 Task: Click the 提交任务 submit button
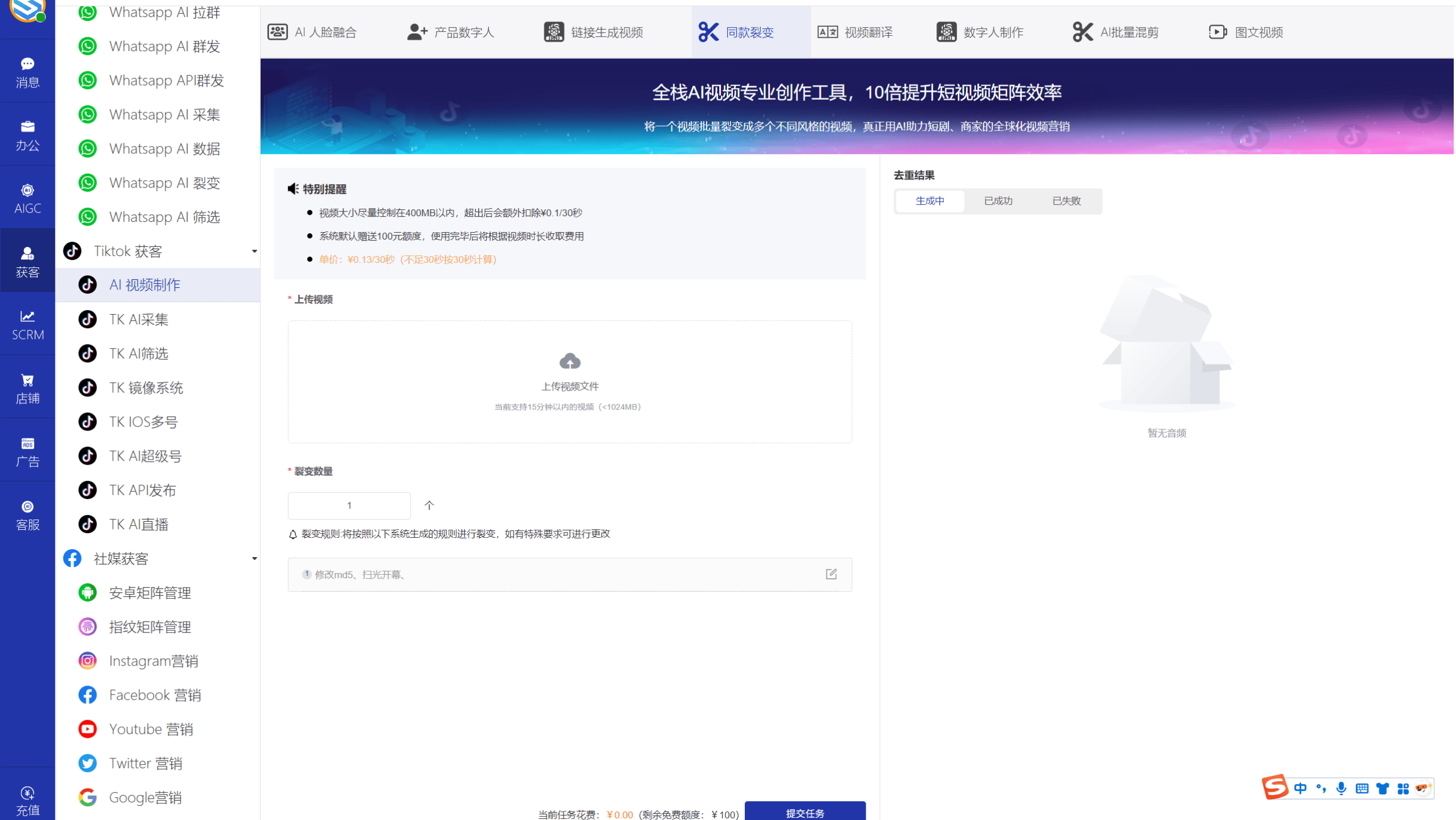click(805, 812)
